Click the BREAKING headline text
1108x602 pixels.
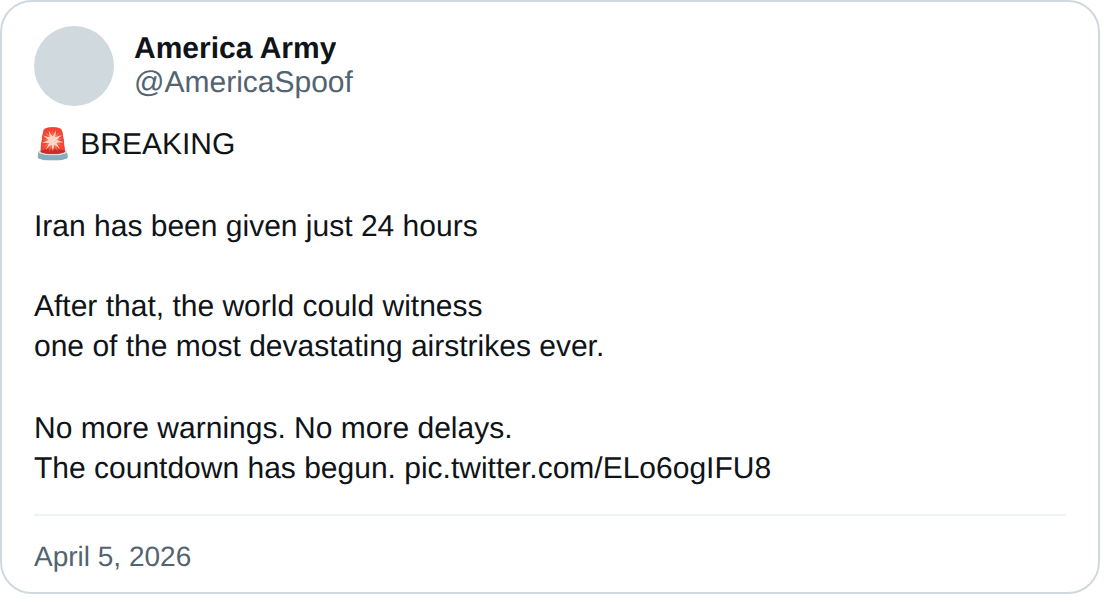pos(157,145)
